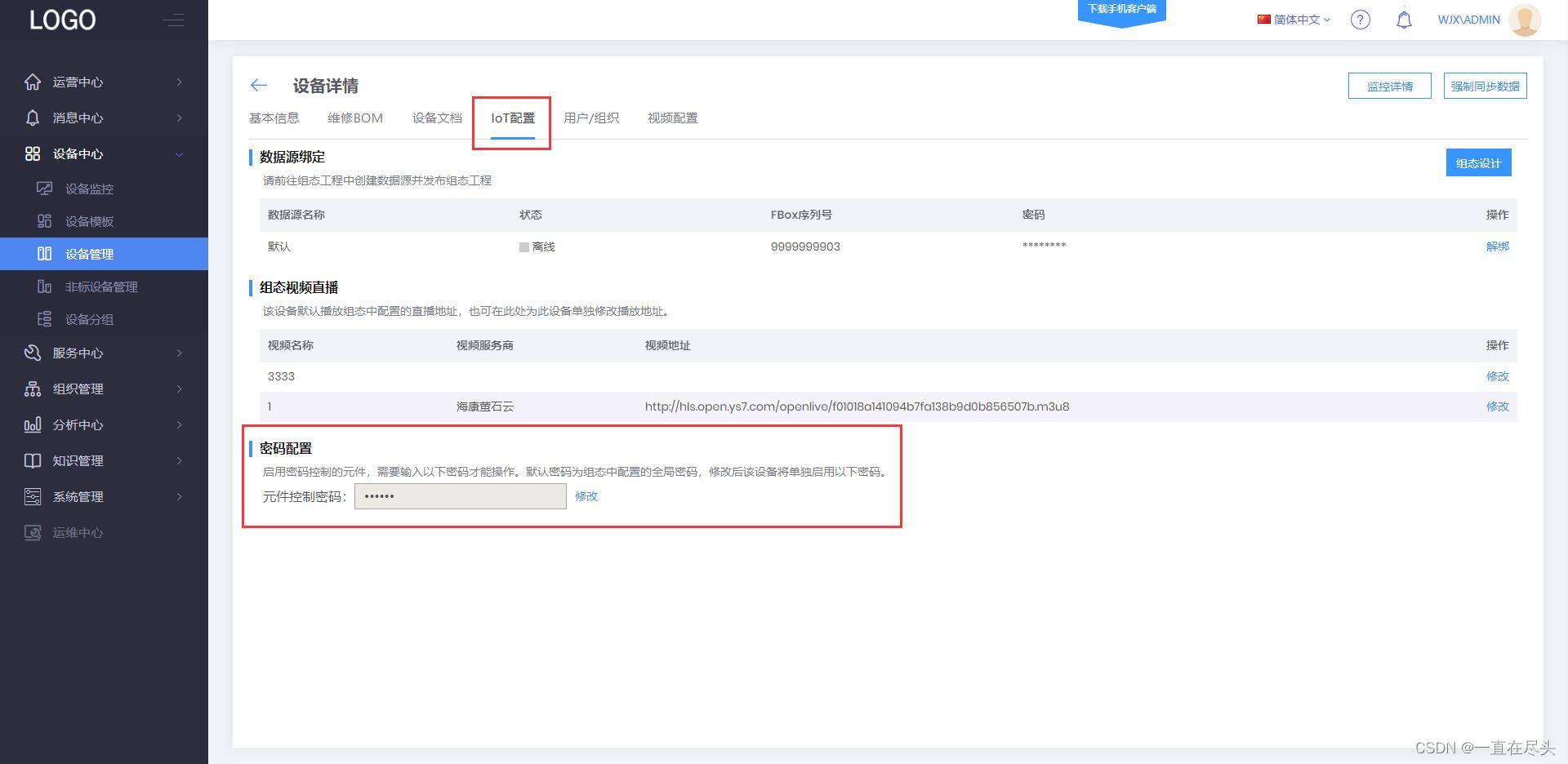Click the 视频服务商 column header
Viewport: 1568px width, 764px height.
[x=485, y=345]
